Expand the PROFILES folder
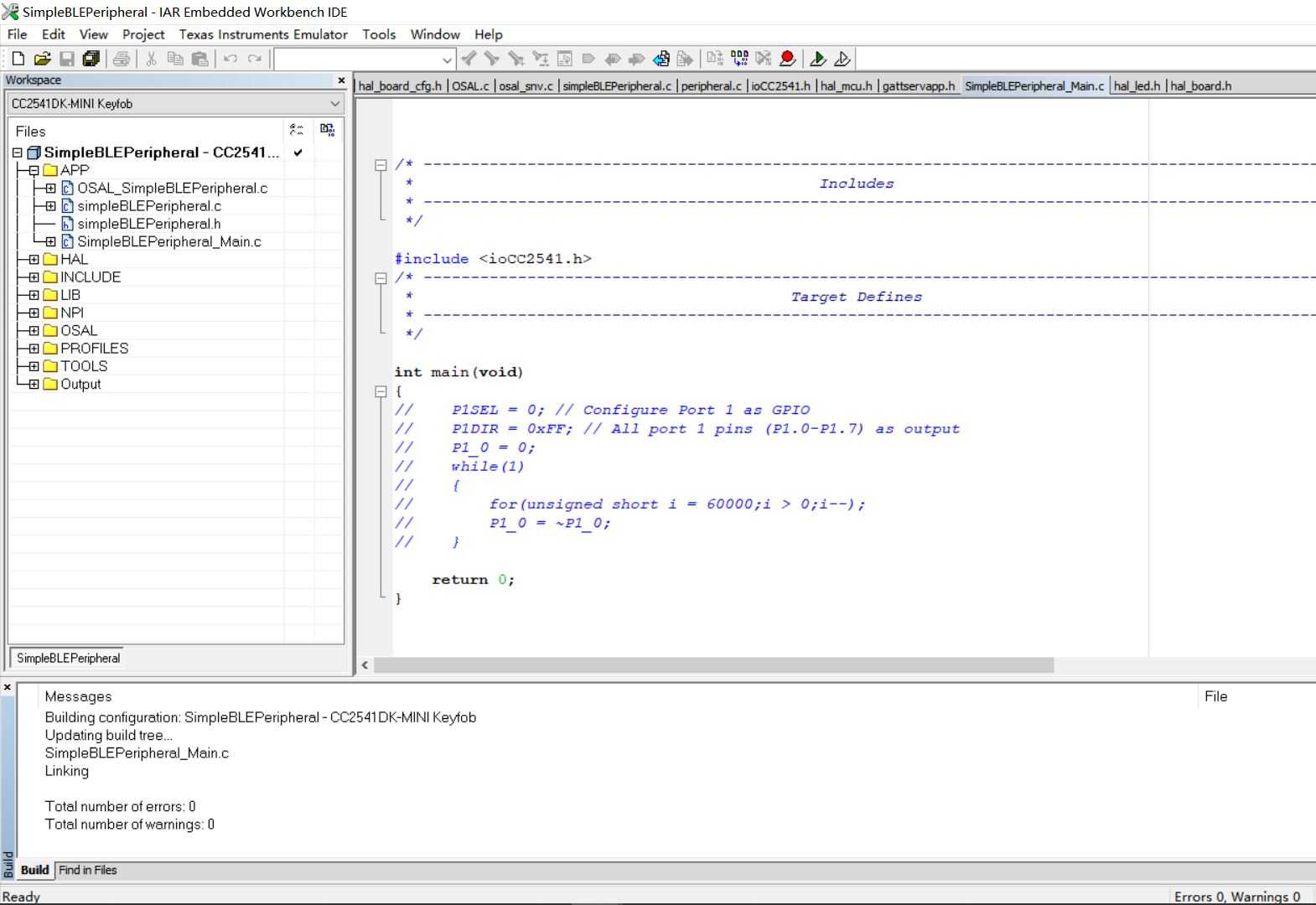1316x905 pixels. click(x=34, y=349)
